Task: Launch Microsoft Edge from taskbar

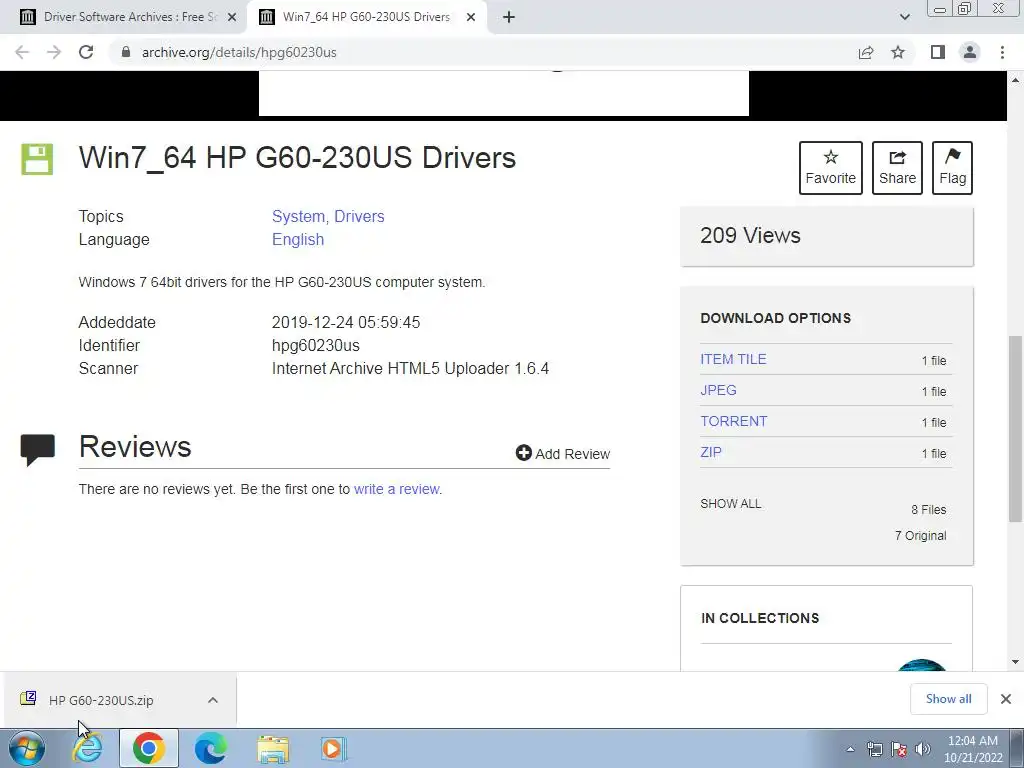Action: (210, 748)
